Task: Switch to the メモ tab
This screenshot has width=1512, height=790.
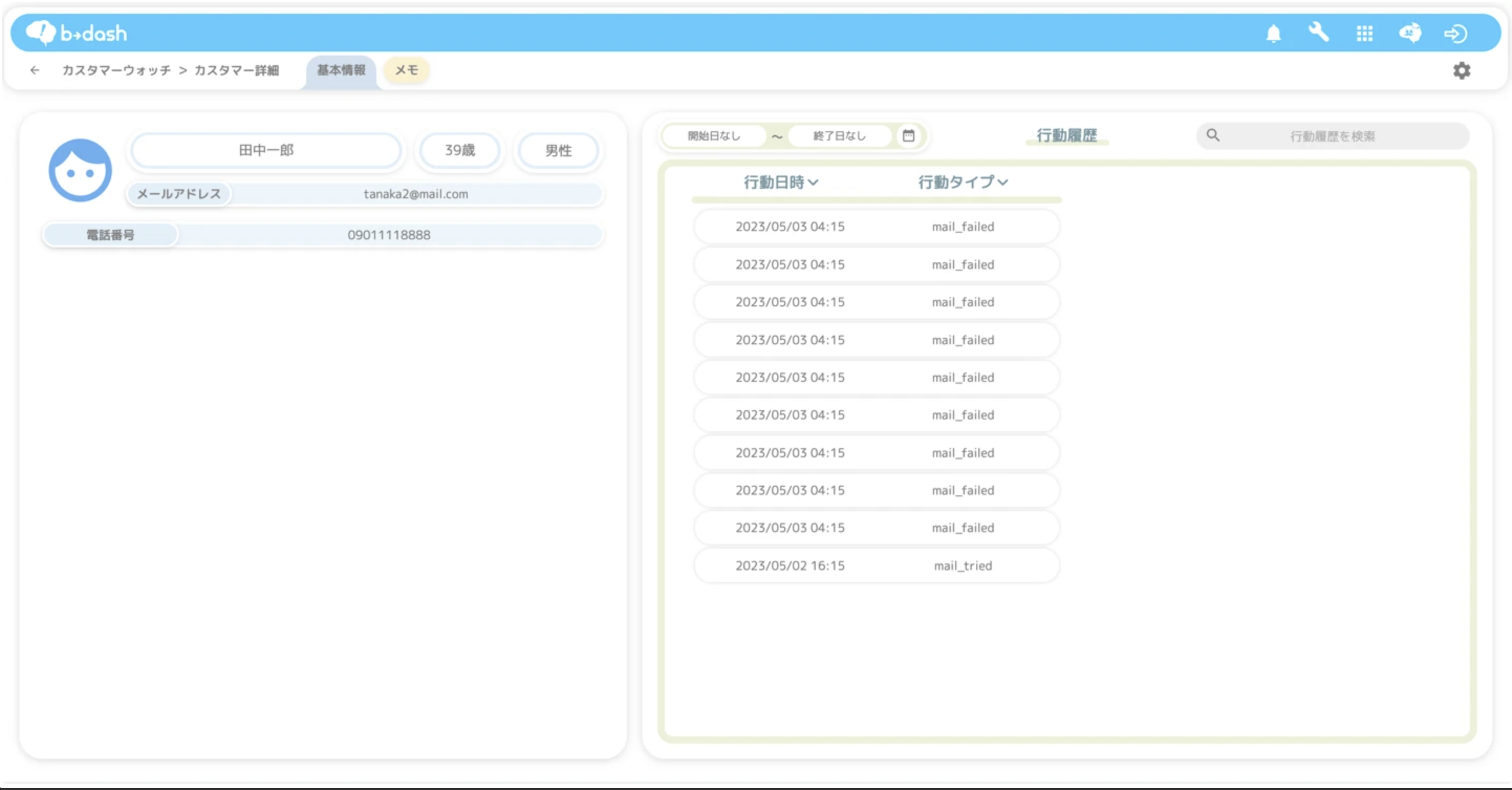Action: click(x=406, y=70)
